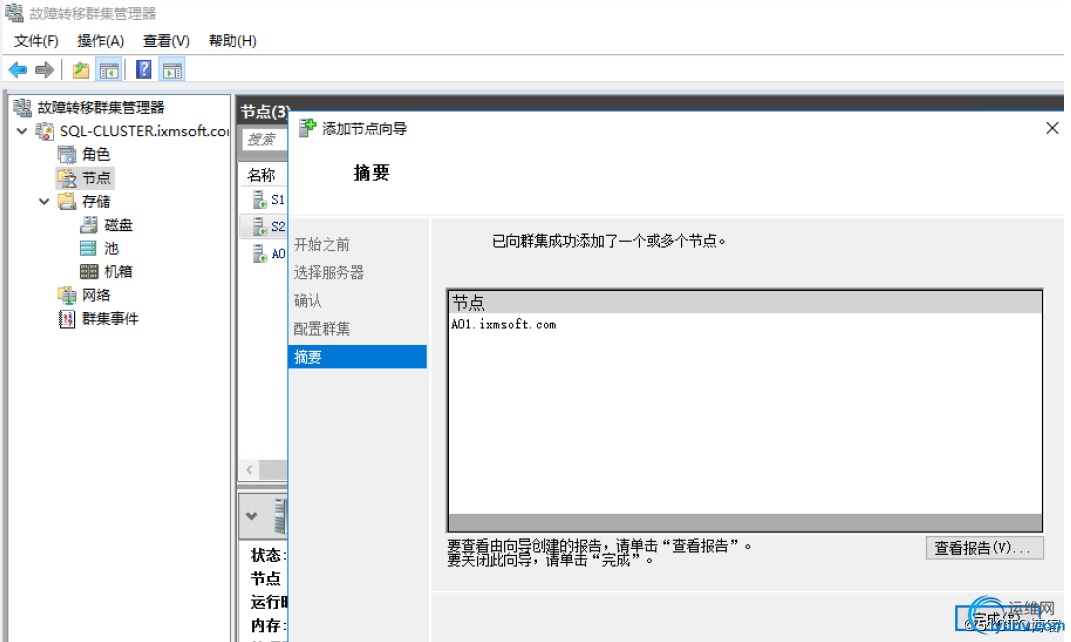This screenshot has width=1071, height=642.
Task: Click the 开始之前 wizard step
Action: coord(322,245)
